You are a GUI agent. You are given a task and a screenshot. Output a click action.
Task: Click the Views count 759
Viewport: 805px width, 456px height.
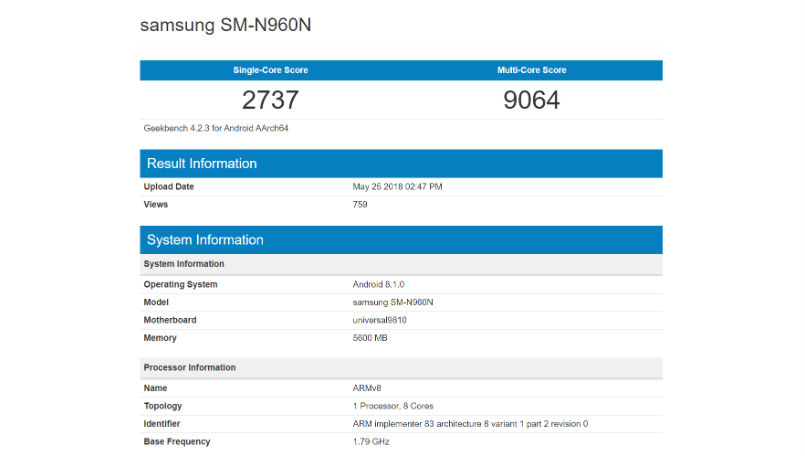pyautogui.click(x=360, y=204)
